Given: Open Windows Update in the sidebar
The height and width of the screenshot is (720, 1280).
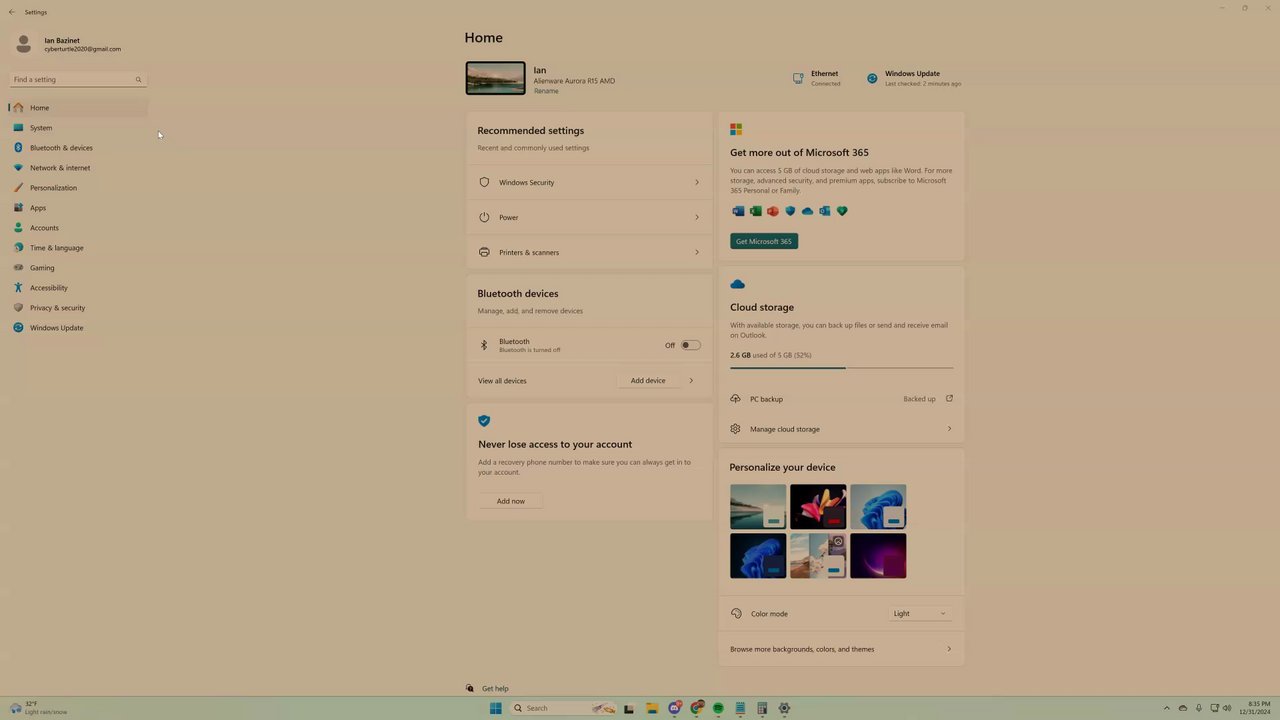Looking at the screenshot, I should (x=78, y=328).
